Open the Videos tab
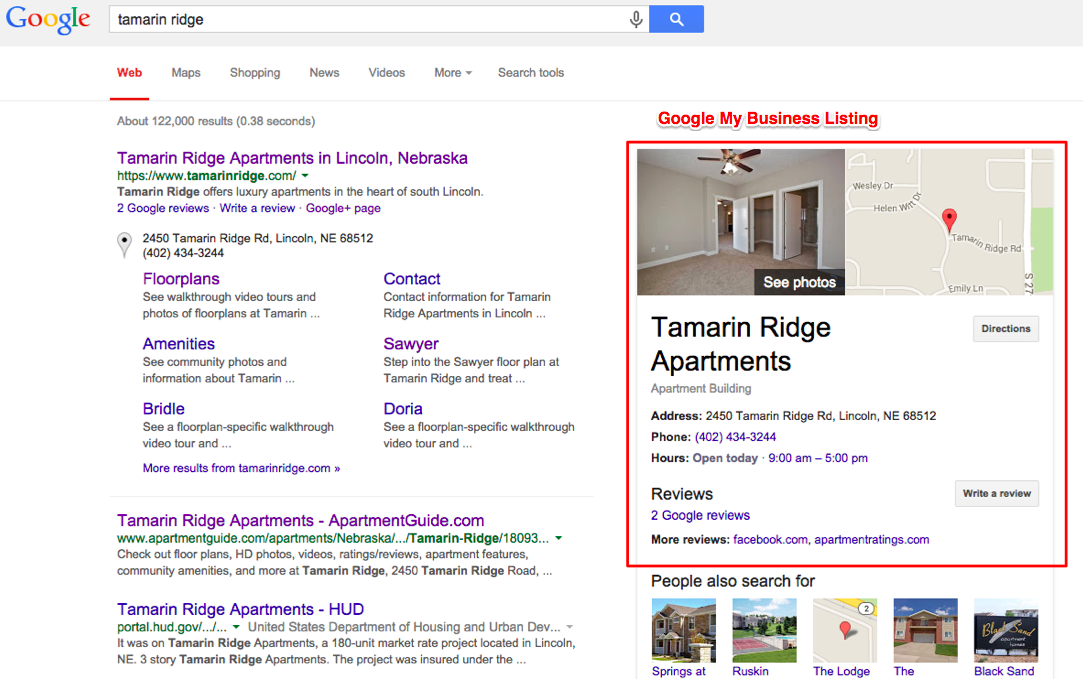1083x679 pixels. pyautogui.click(x=387, y=73)
